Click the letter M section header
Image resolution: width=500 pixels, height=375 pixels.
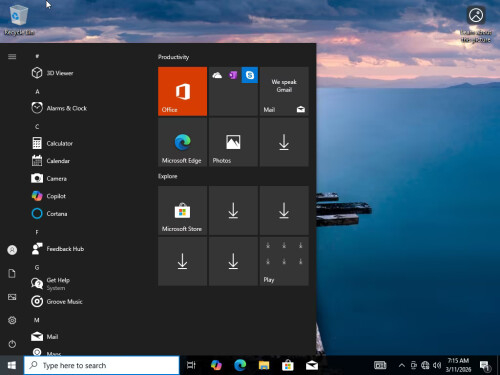[37, 320]
